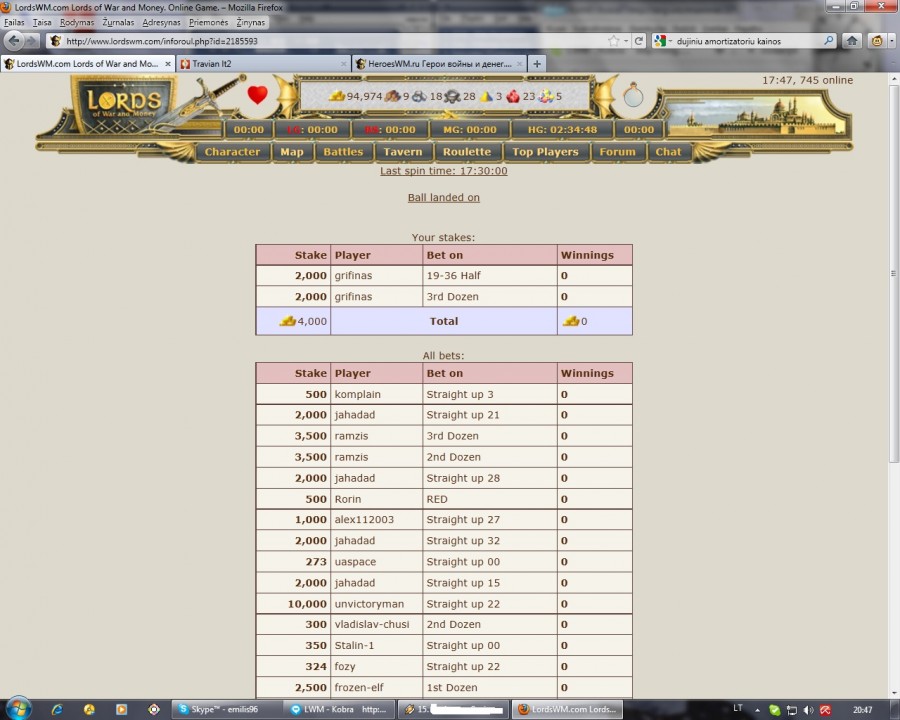
Task: Open the Roulette page button
Action: click(x=467, y=152)
